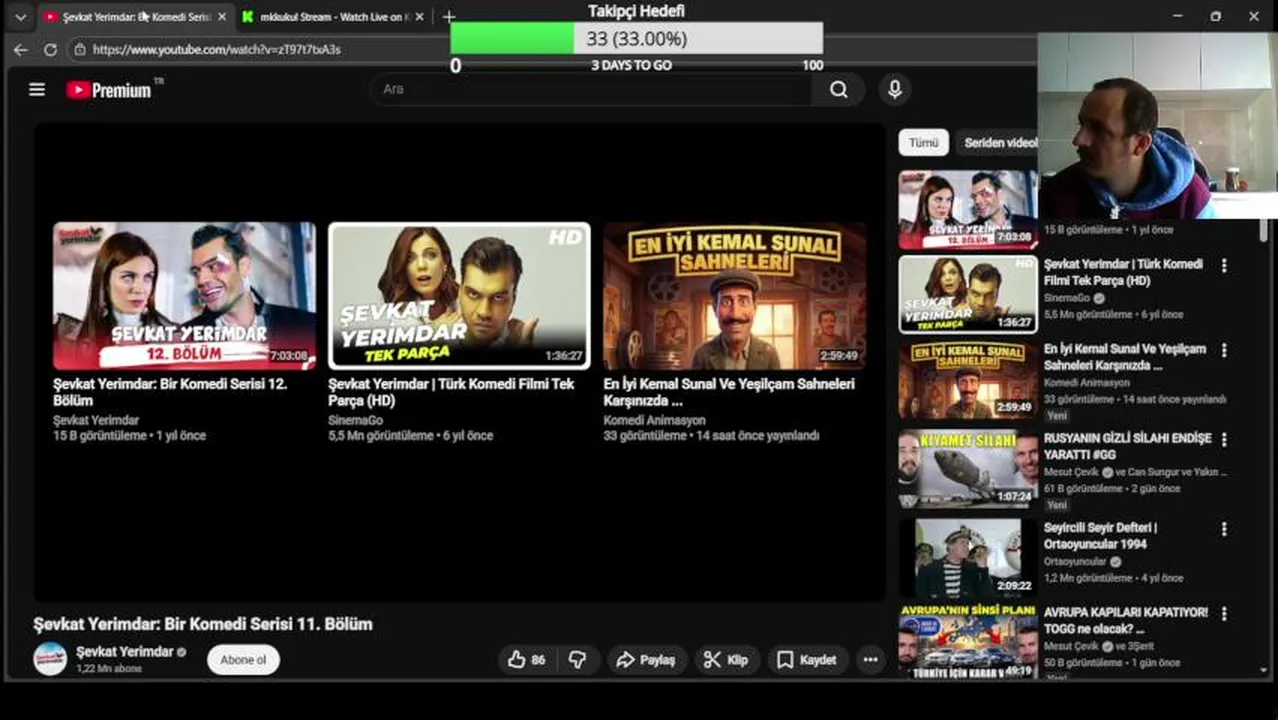Click the browser address bar URL

tap(217, 49)
